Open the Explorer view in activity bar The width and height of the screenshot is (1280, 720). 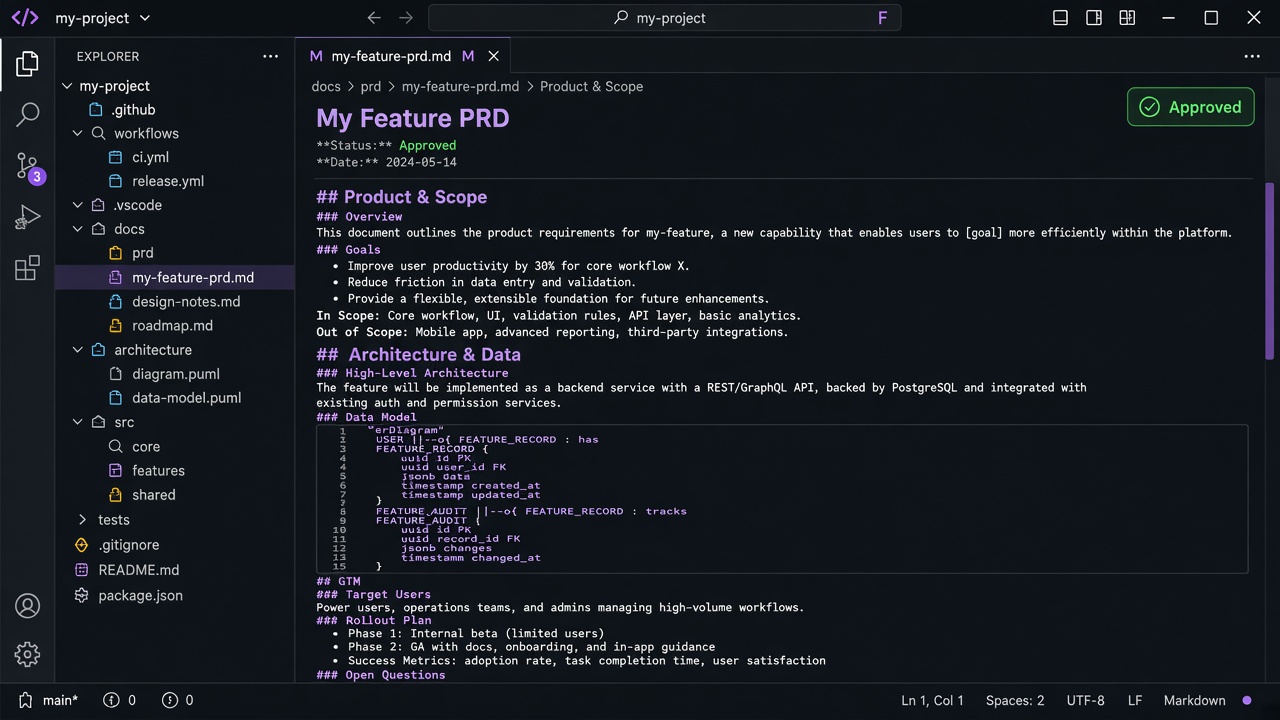(x=27, y=64)
